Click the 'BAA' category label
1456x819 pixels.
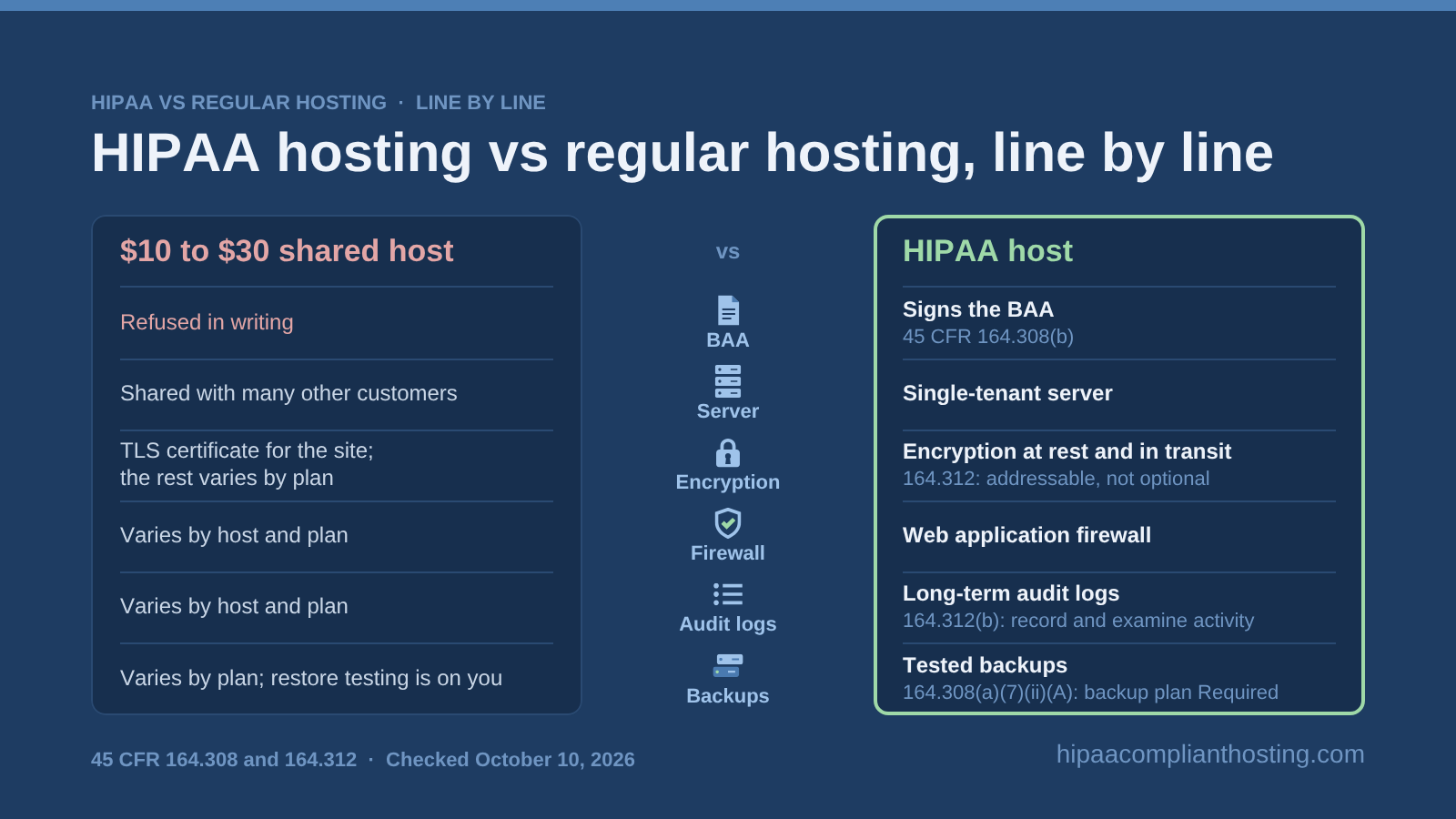(x=728, y=340)
